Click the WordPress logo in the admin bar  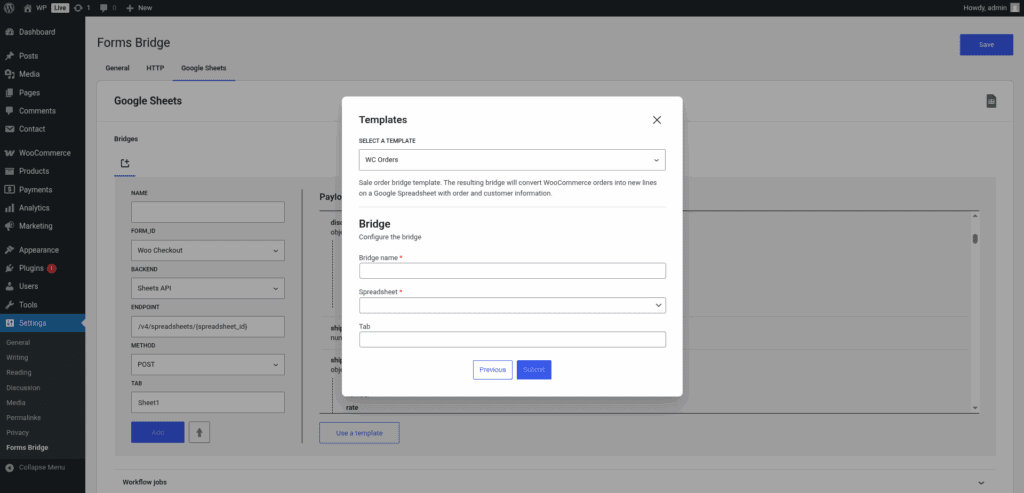point(9,8)
